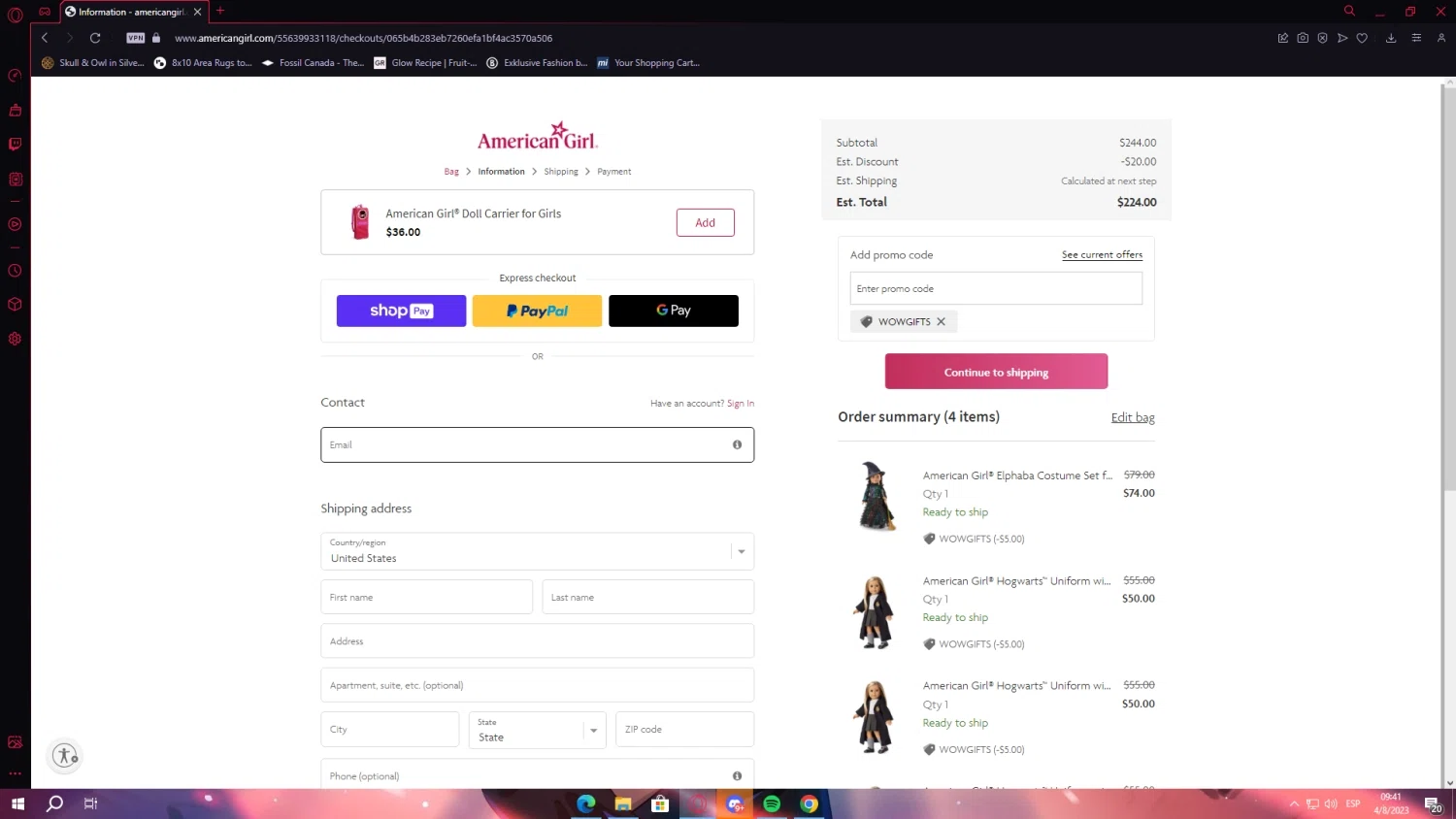Open a new tab with plus button

(x=220, y=11)
